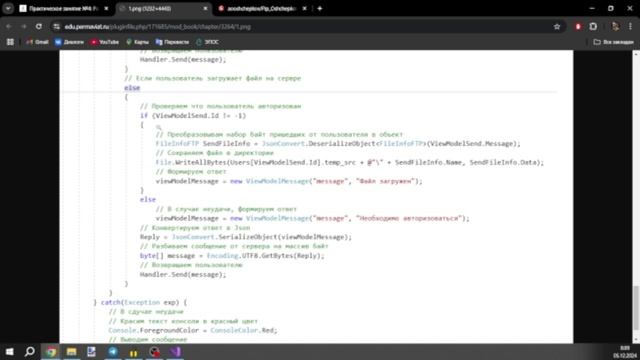Open the ЭПОС bookmark
This screenshot has width=640, height=360.
[x=207, y=42]
